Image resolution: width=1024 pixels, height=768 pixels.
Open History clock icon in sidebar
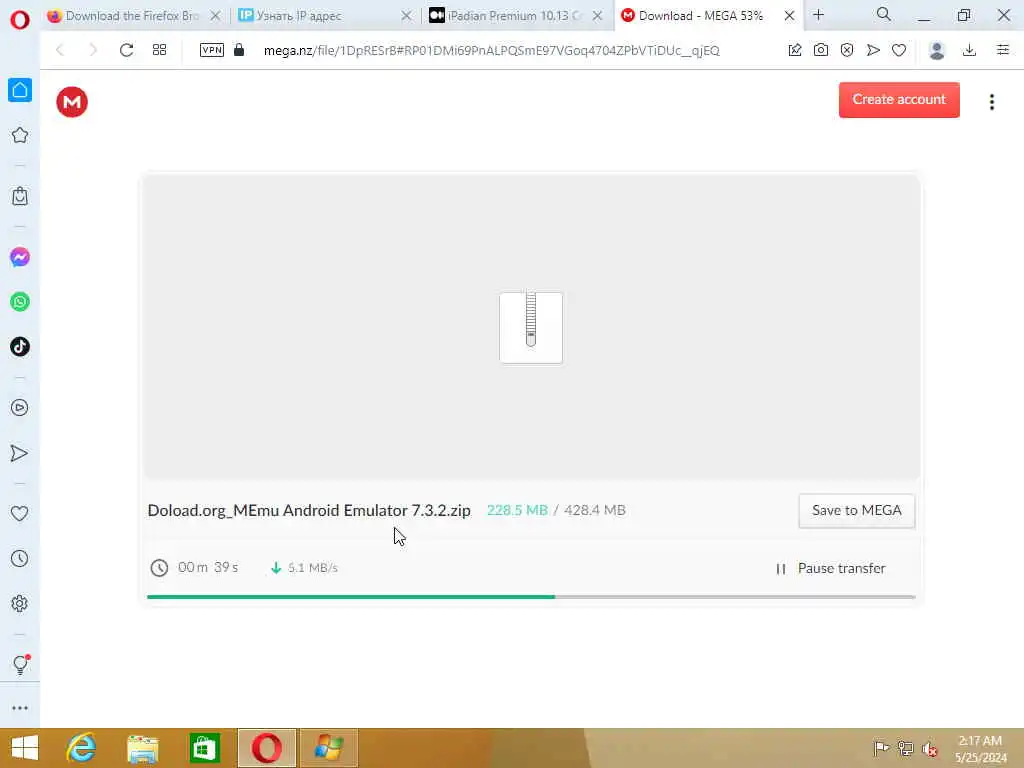point(20,558)
